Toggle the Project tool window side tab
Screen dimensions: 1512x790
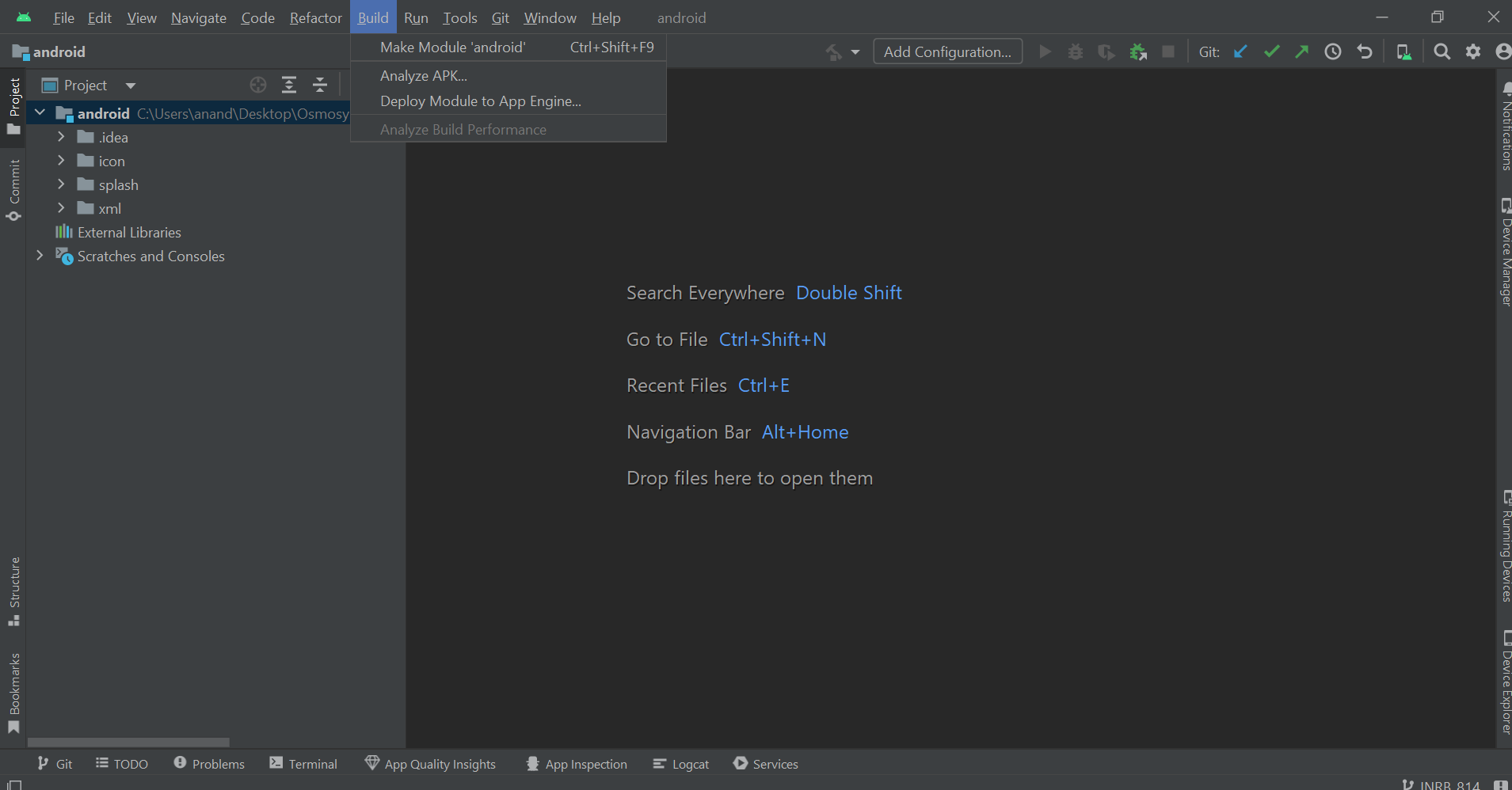[x=14, y=105]
